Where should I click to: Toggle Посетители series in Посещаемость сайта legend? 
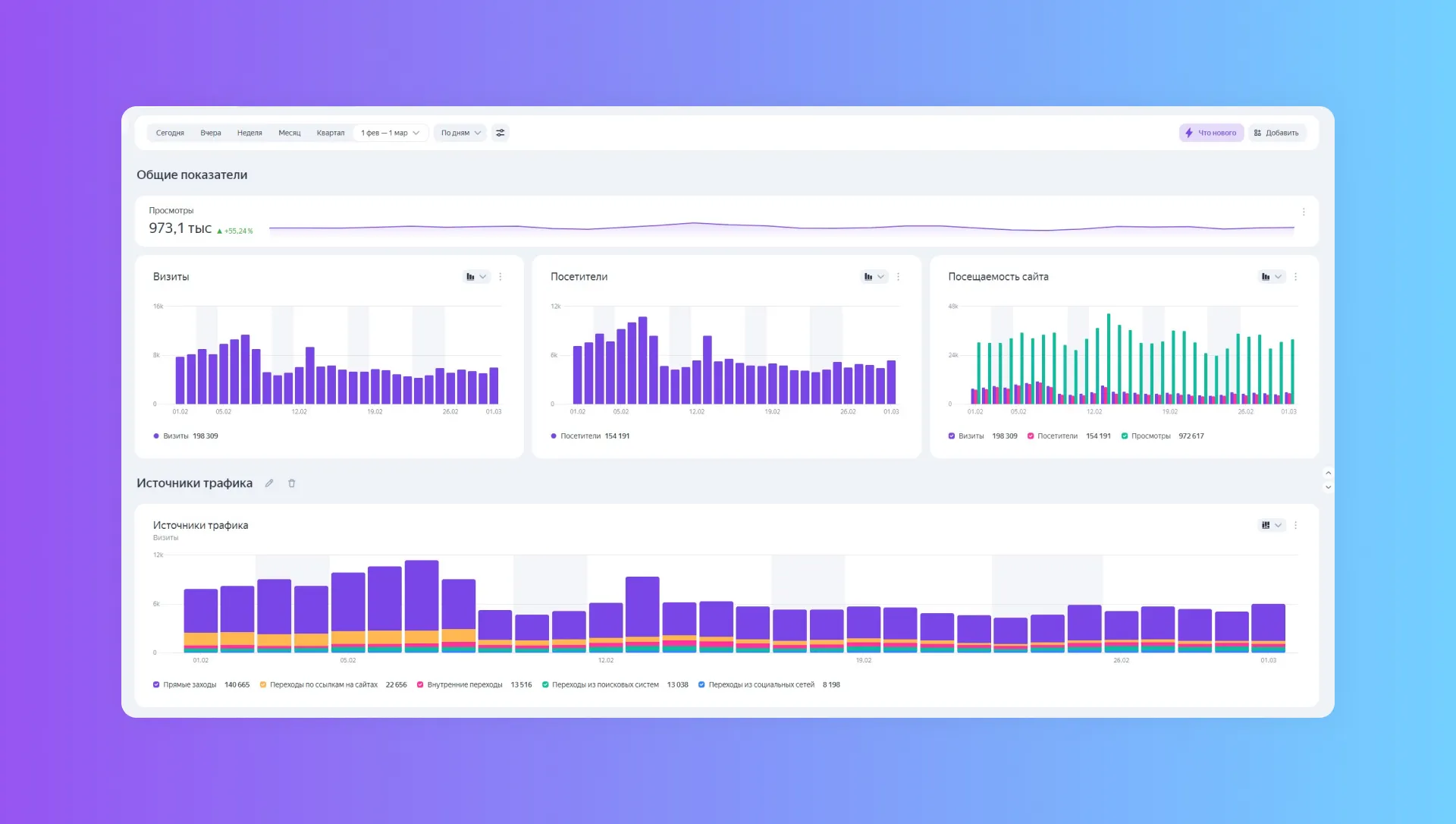(1031, 436)
